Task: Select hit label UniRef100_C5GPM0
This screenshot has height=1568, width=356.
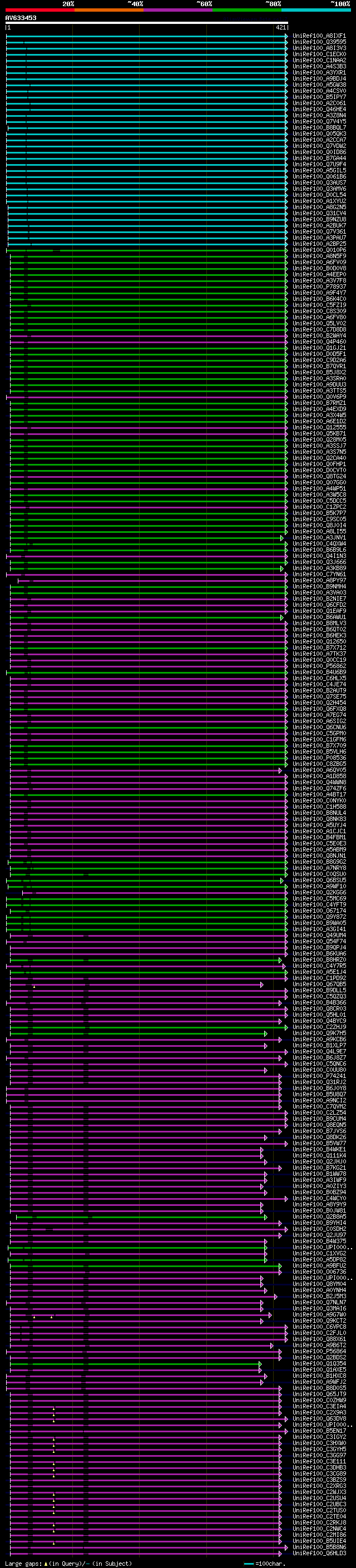Action: point(319,734)
